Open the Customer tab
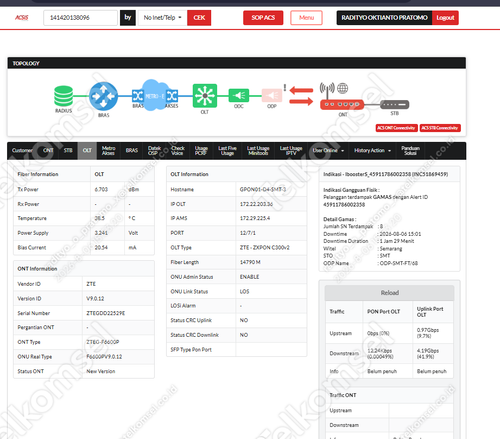Screen dimensions: 500x439 22,151
